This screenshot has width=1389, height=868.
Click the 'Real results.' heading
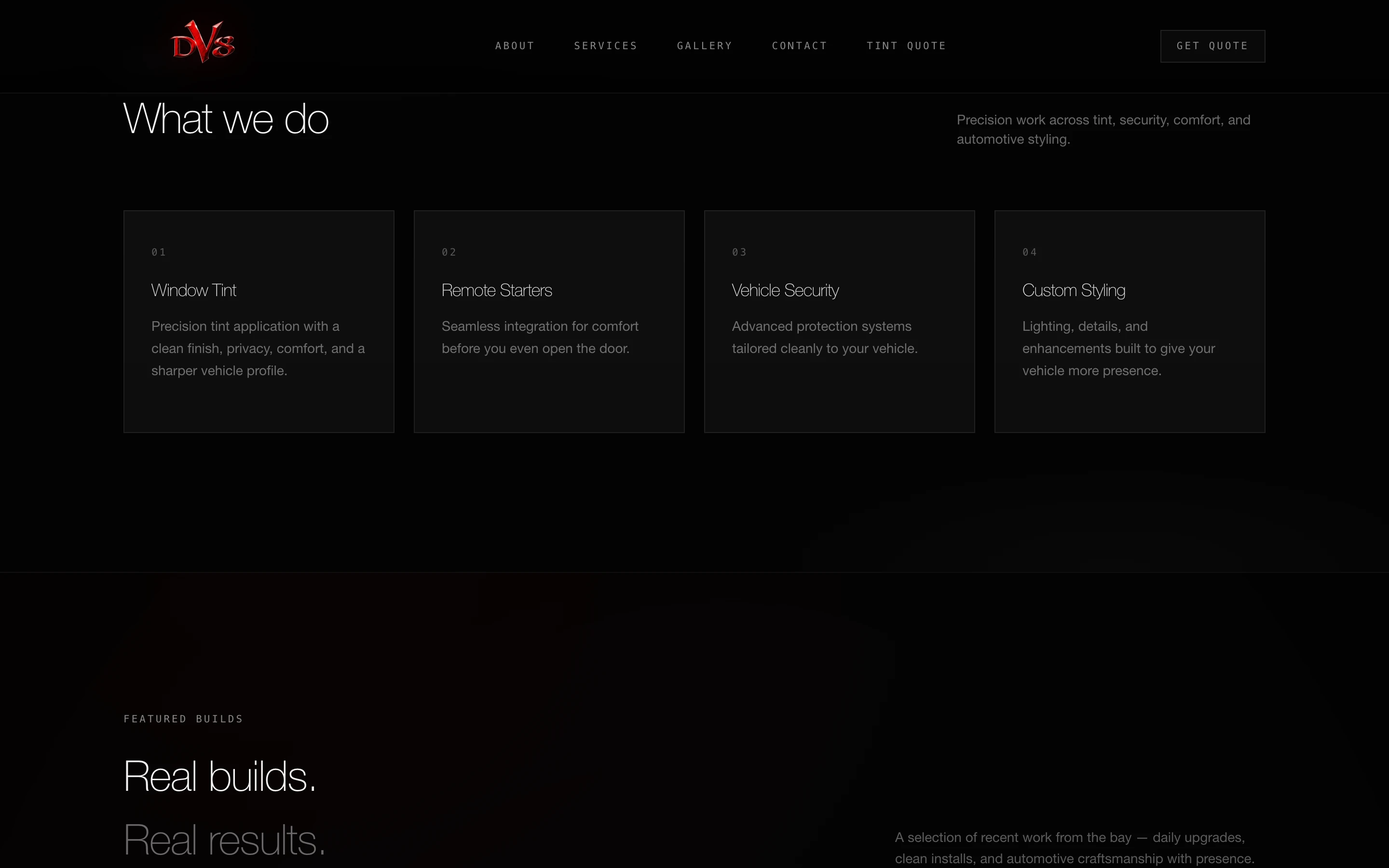coord(224,839)
